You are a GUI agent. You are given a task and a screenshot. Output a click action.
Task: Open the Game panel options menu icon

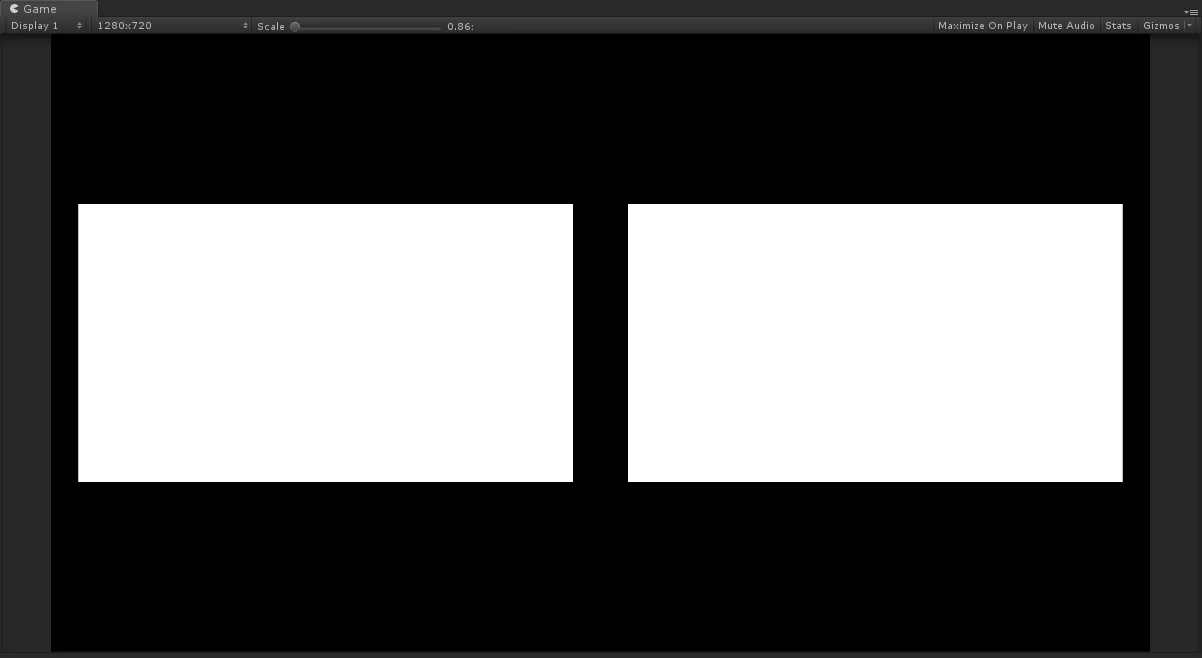(x=1190, y=11)
